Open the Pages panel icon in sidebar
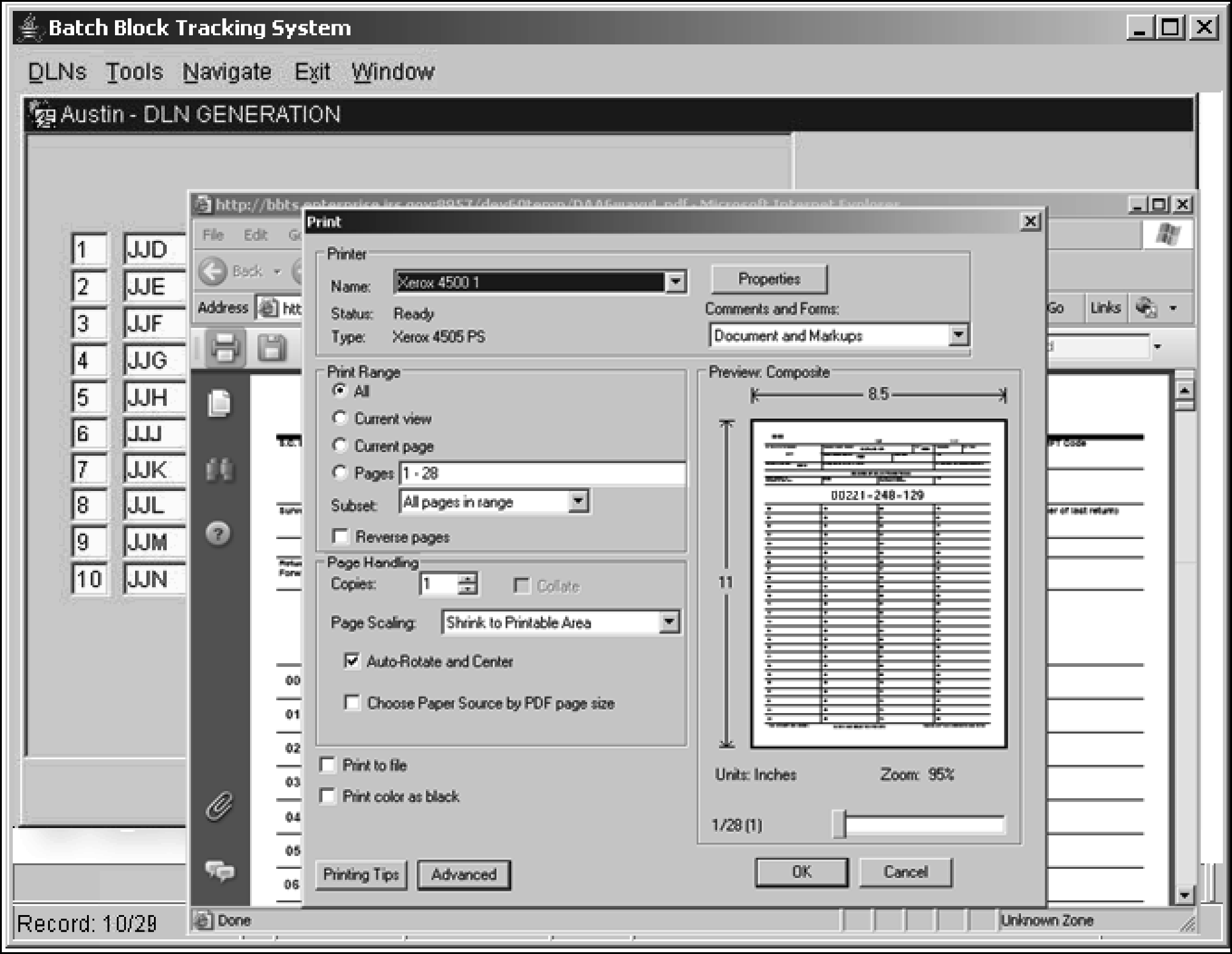The height and width of the screenshot is (954, 1232). (220, 403)
